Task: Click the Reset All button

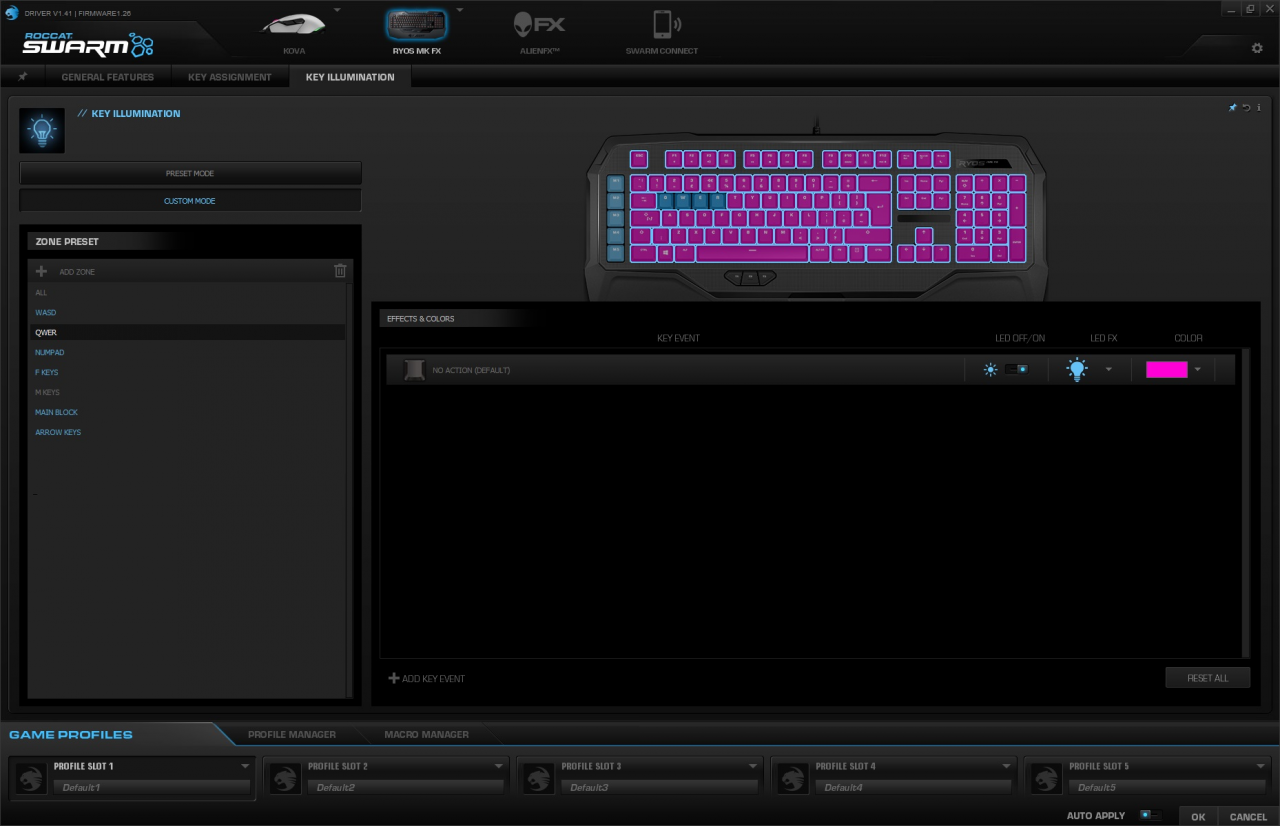Action: 1208,678
